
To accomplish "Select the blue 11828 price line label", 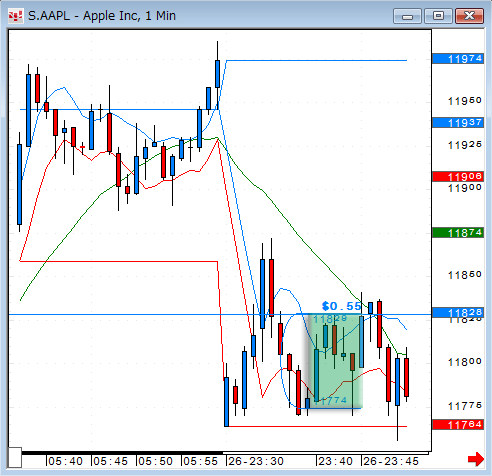I will [458, 313].
